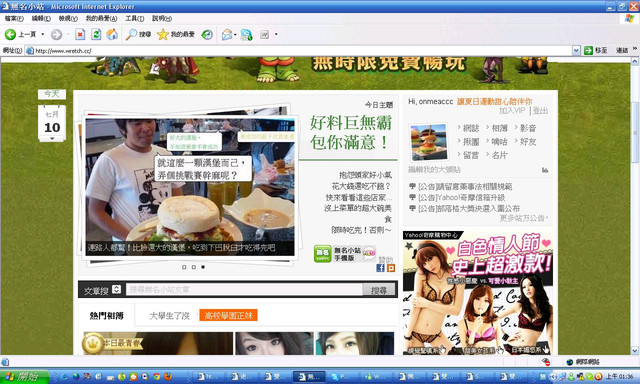Screen dimensions: 640x384
Task: Launch Firefox from quick launch bar
Action: pos(168,376)
